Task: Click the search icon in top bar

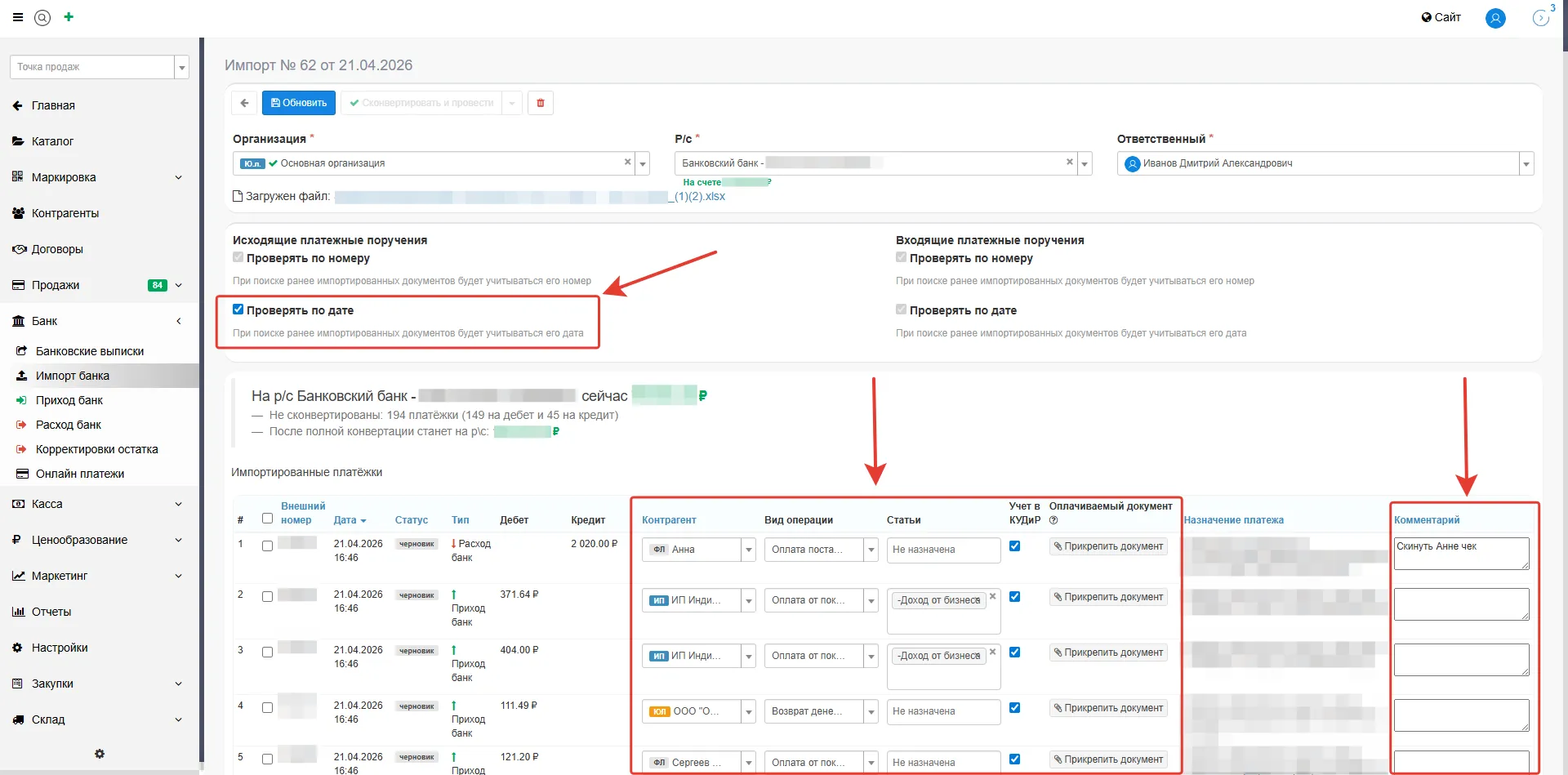Action: point(42,17)
